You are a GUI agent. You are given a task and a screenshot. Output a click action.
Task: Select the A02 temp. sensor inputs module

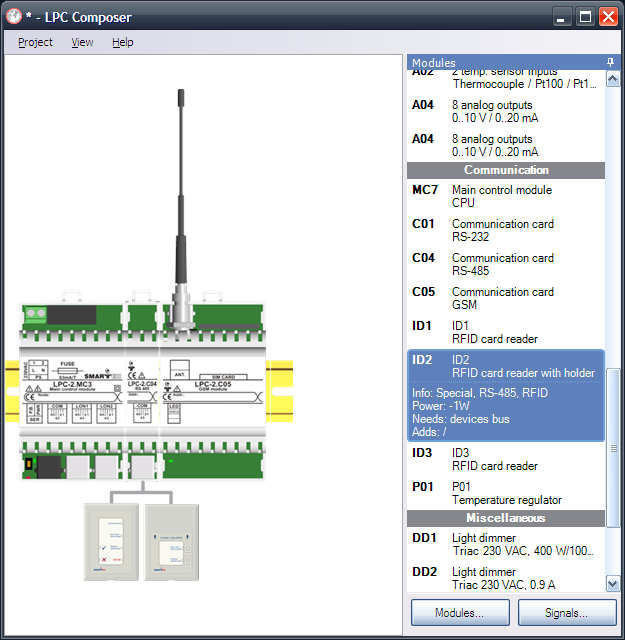(506, 80)
